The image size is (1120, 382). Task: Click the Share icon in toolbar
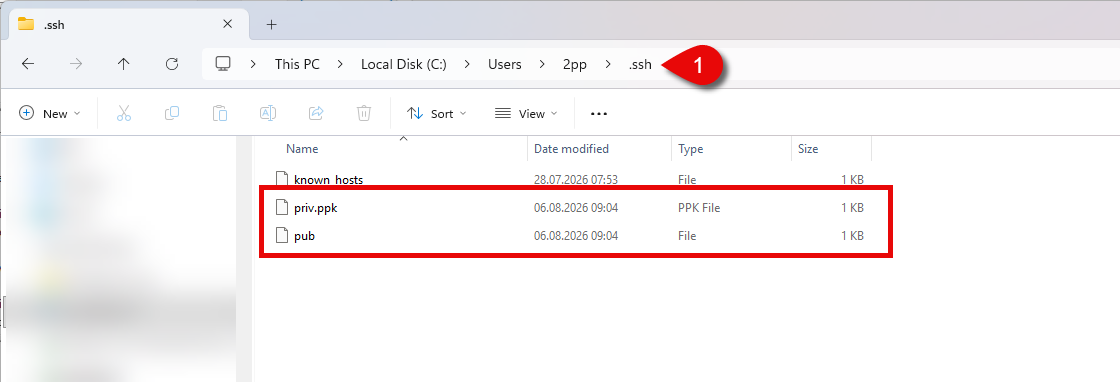tap(316, 113)
